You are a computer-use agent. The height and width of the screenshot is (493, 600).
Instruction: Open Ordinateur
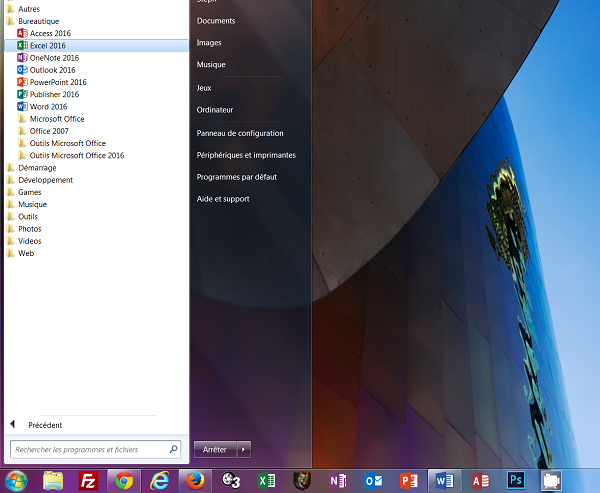point(215,110)
